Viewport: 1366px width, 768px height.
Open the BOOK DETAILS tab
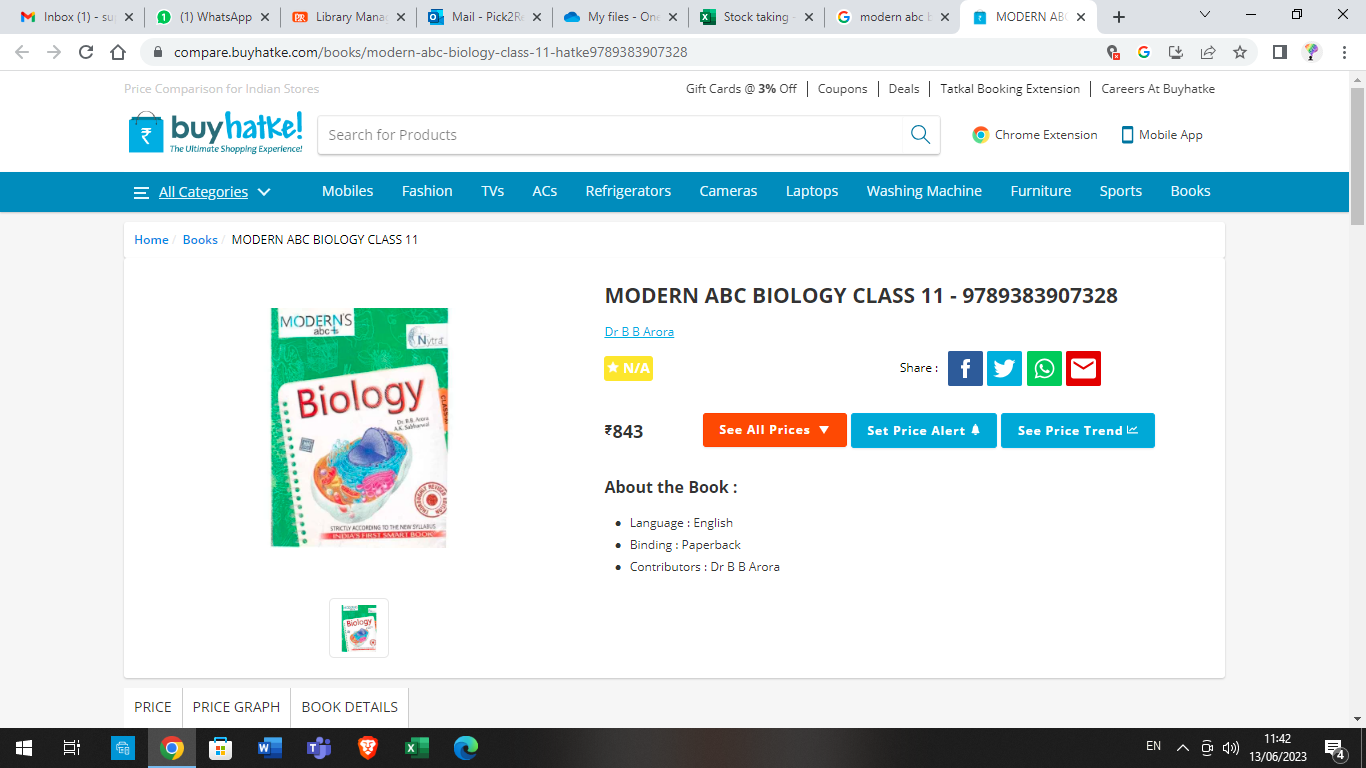pos(350,707)
